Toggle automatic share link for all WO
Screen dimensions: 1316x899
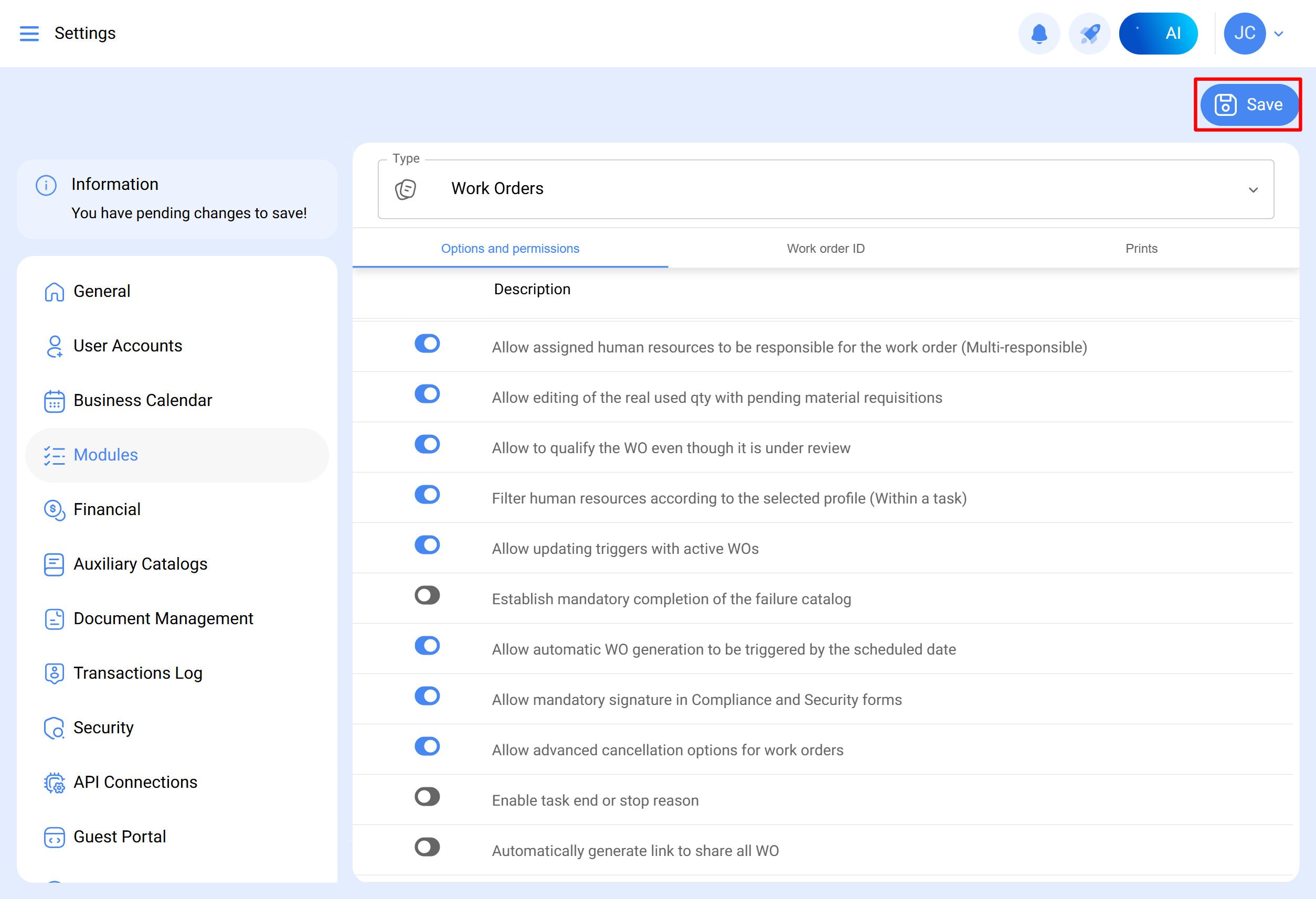coord(427,848)
